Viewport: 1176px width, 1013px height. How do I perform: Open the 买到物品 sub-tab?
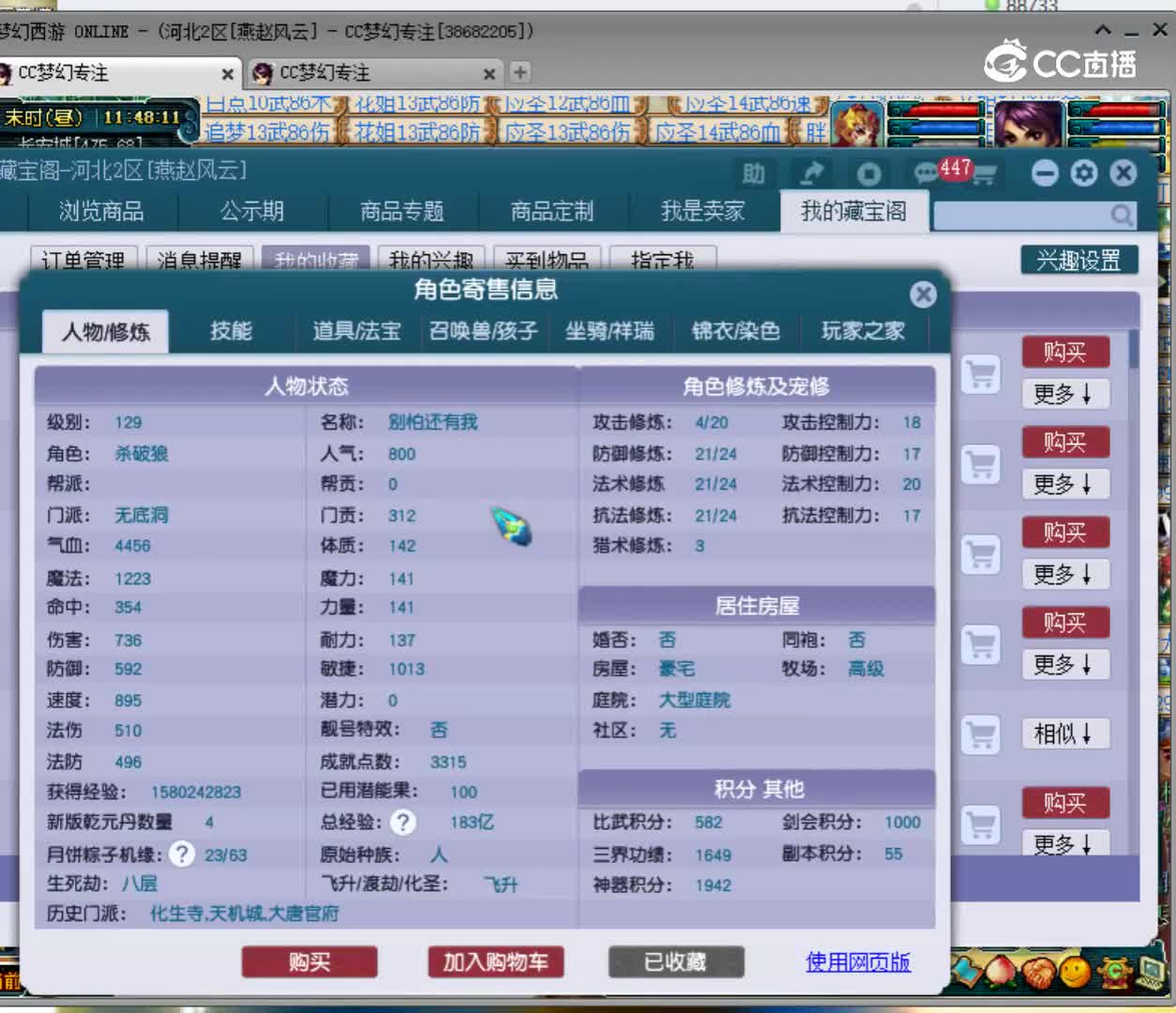[x=548, y=260]
